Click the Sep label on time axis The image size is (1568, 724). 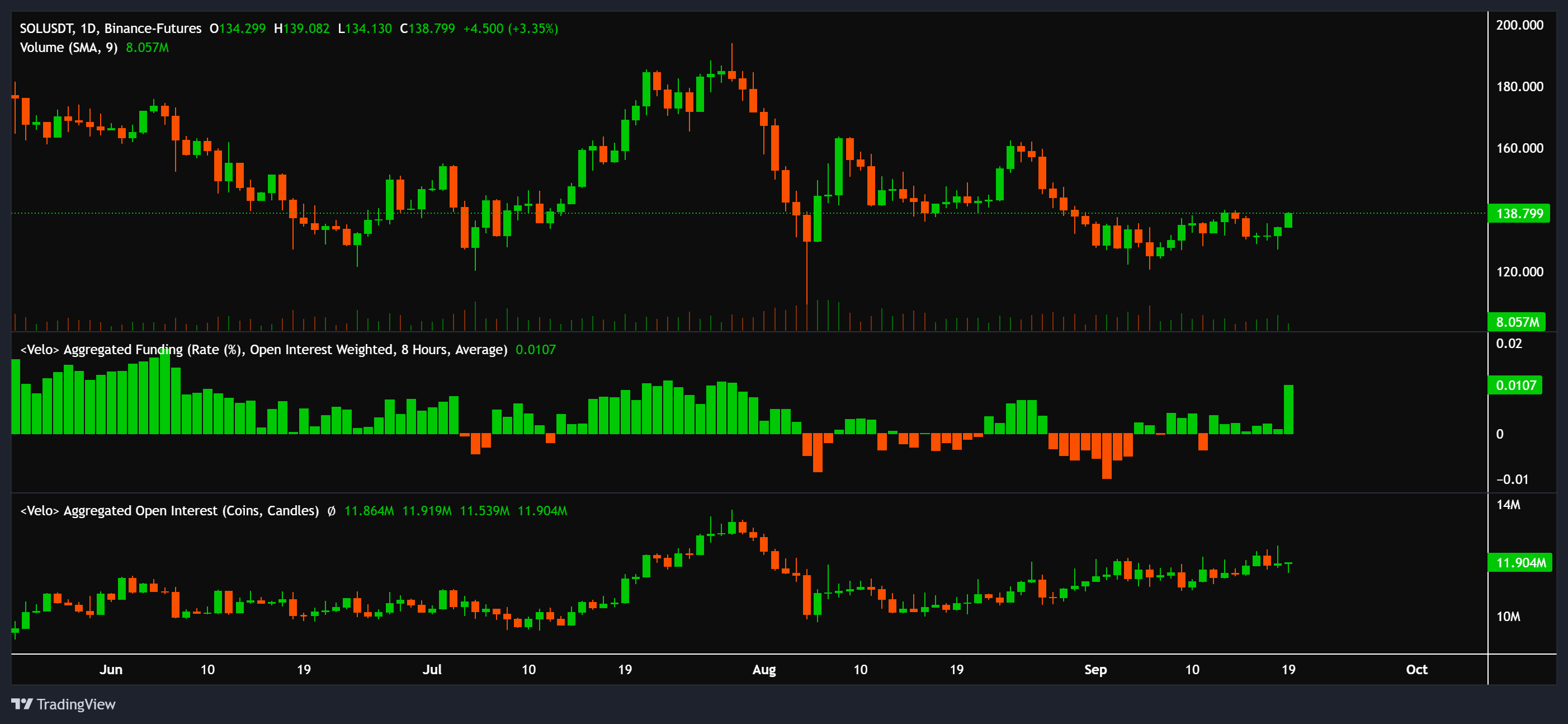click(x=1095, y=670)
